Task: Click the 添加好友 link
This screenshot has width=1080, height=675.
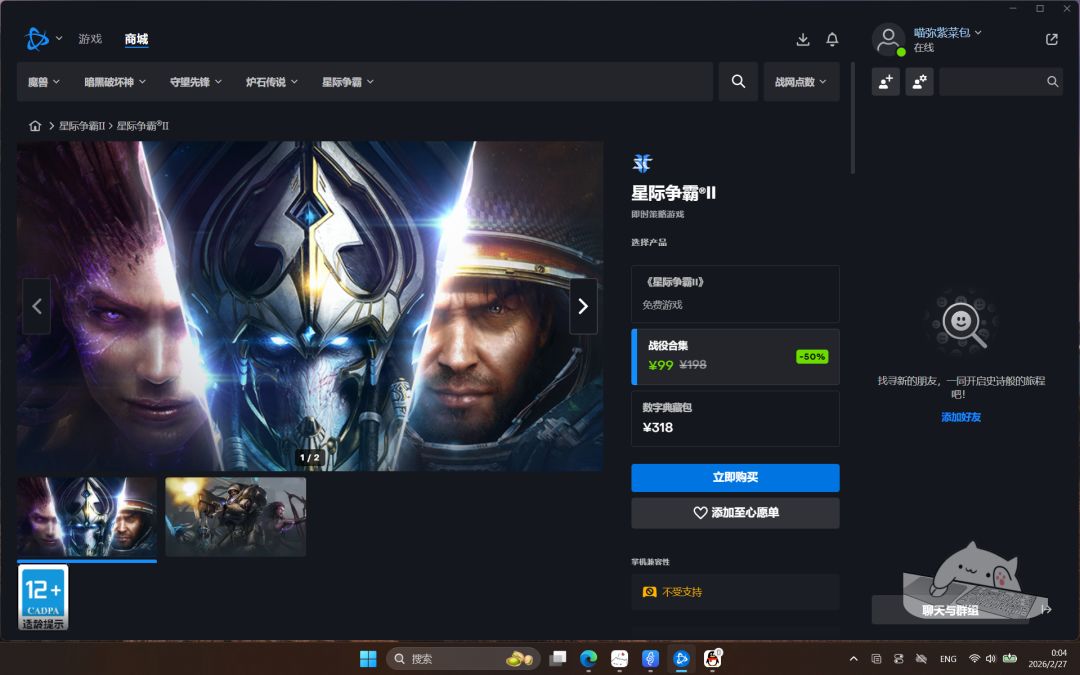Action: 961,417
